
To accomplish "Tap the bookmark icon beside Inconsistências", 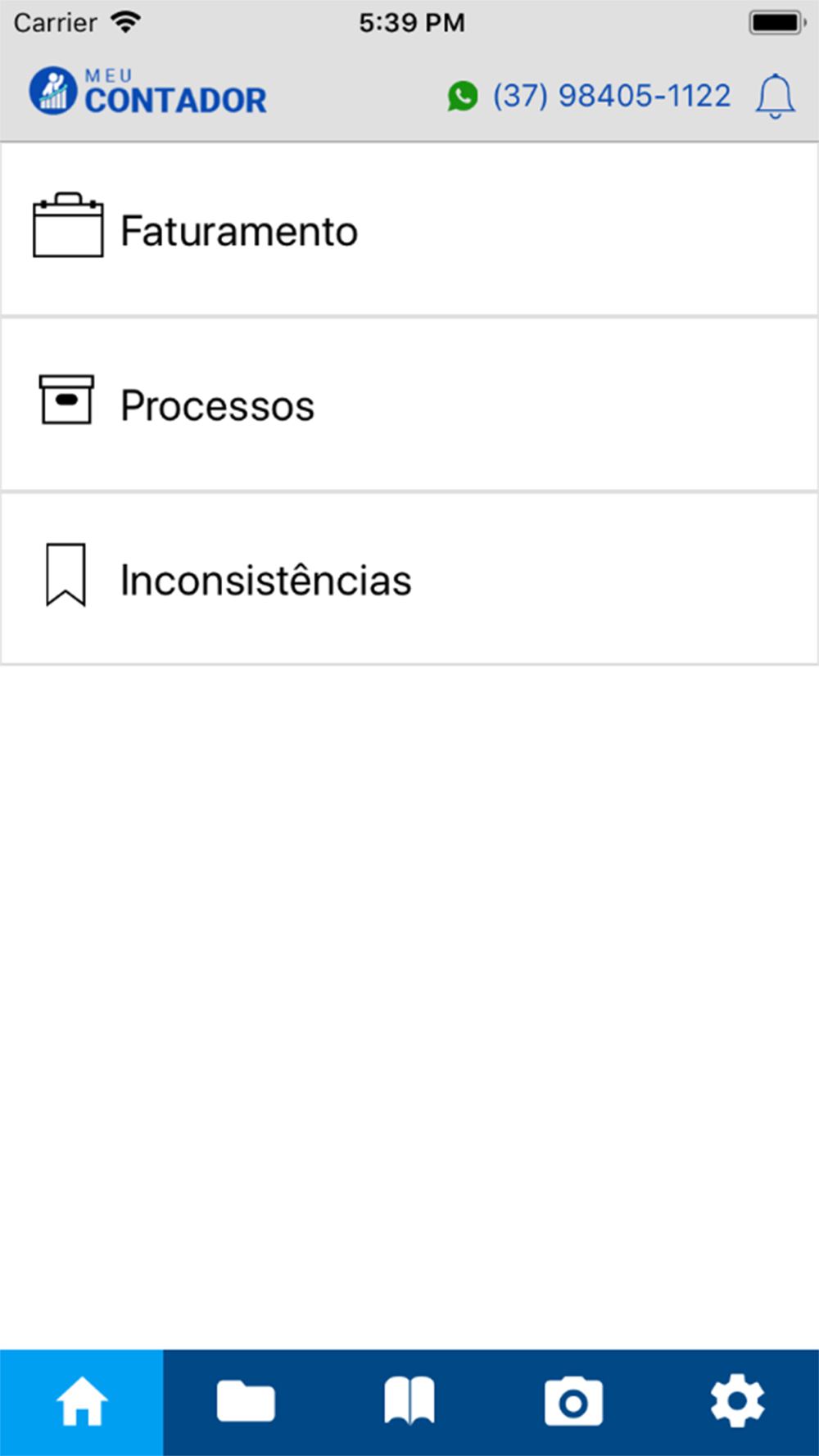I will tap(66, 575).
